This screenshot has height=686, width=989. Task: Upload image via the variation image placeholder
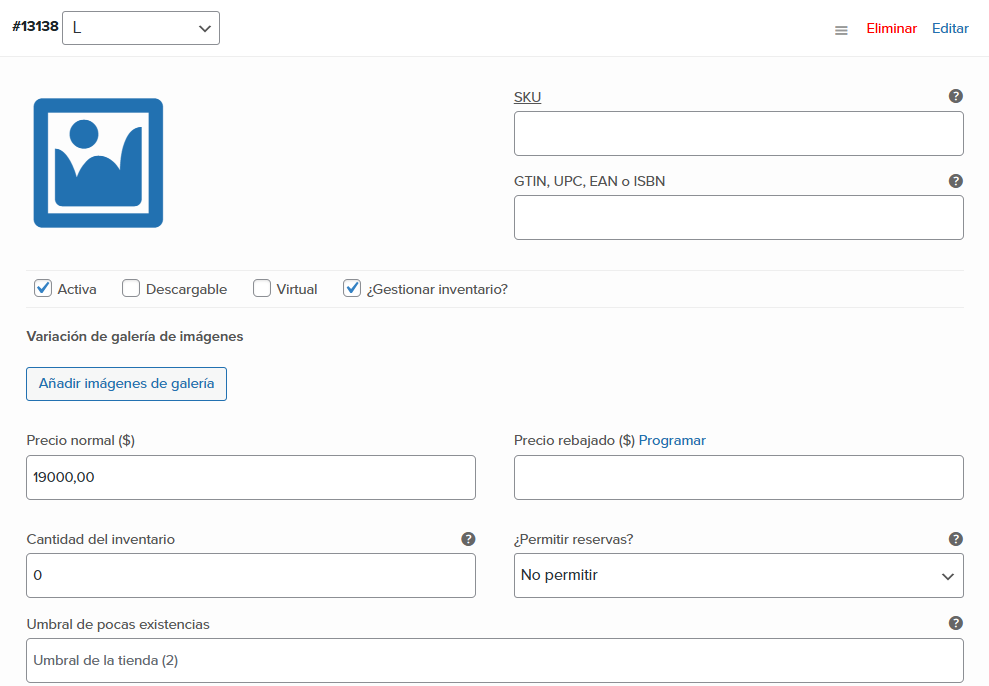(x=98, y=163)
